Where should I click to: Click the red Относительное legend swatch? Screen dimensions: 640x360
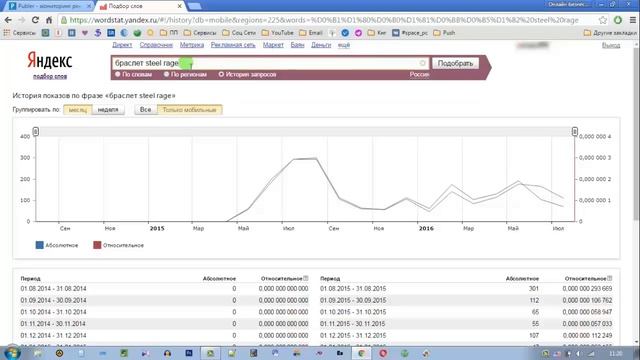click(97, 245)
